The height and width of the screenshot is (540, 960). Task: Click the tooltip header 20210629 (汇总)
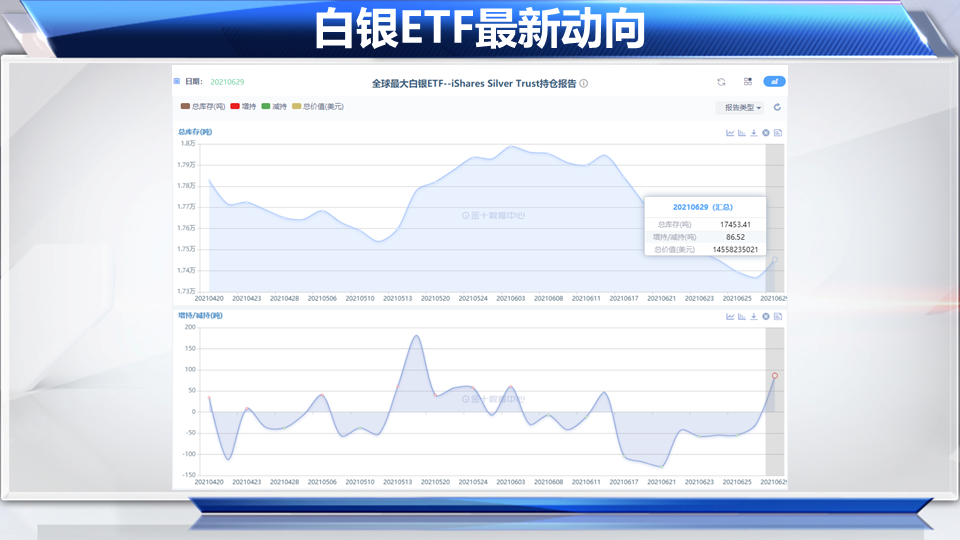point(702,208)
